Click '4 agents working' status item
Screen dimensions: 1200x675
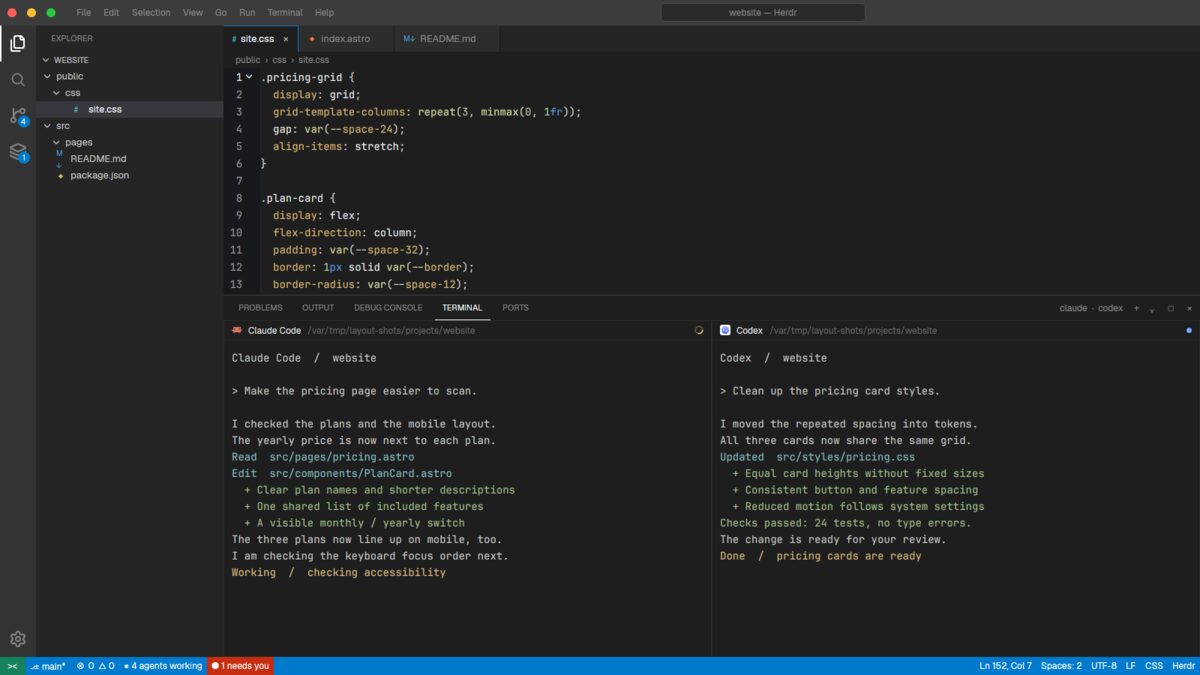point(163,666)
